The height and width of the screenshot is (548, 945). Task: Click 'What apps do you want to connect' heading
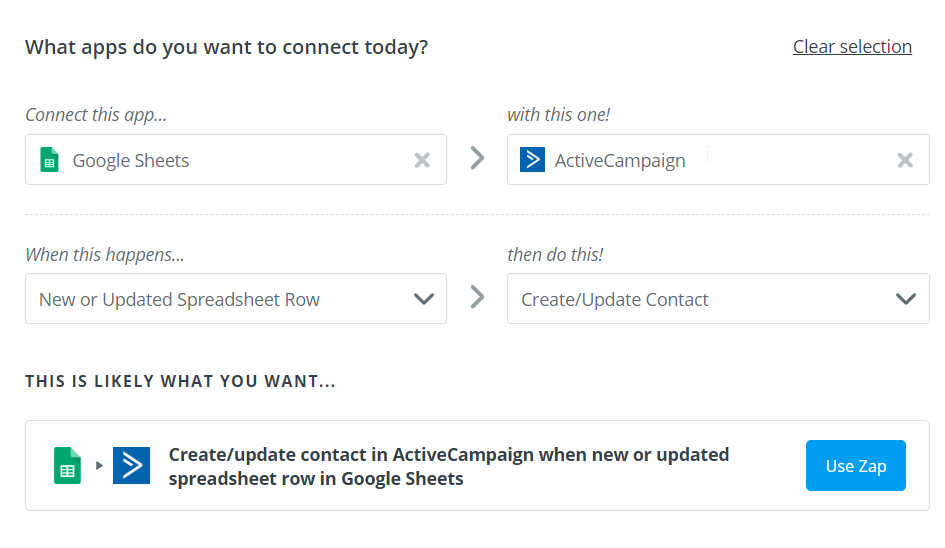pos(226,47)
